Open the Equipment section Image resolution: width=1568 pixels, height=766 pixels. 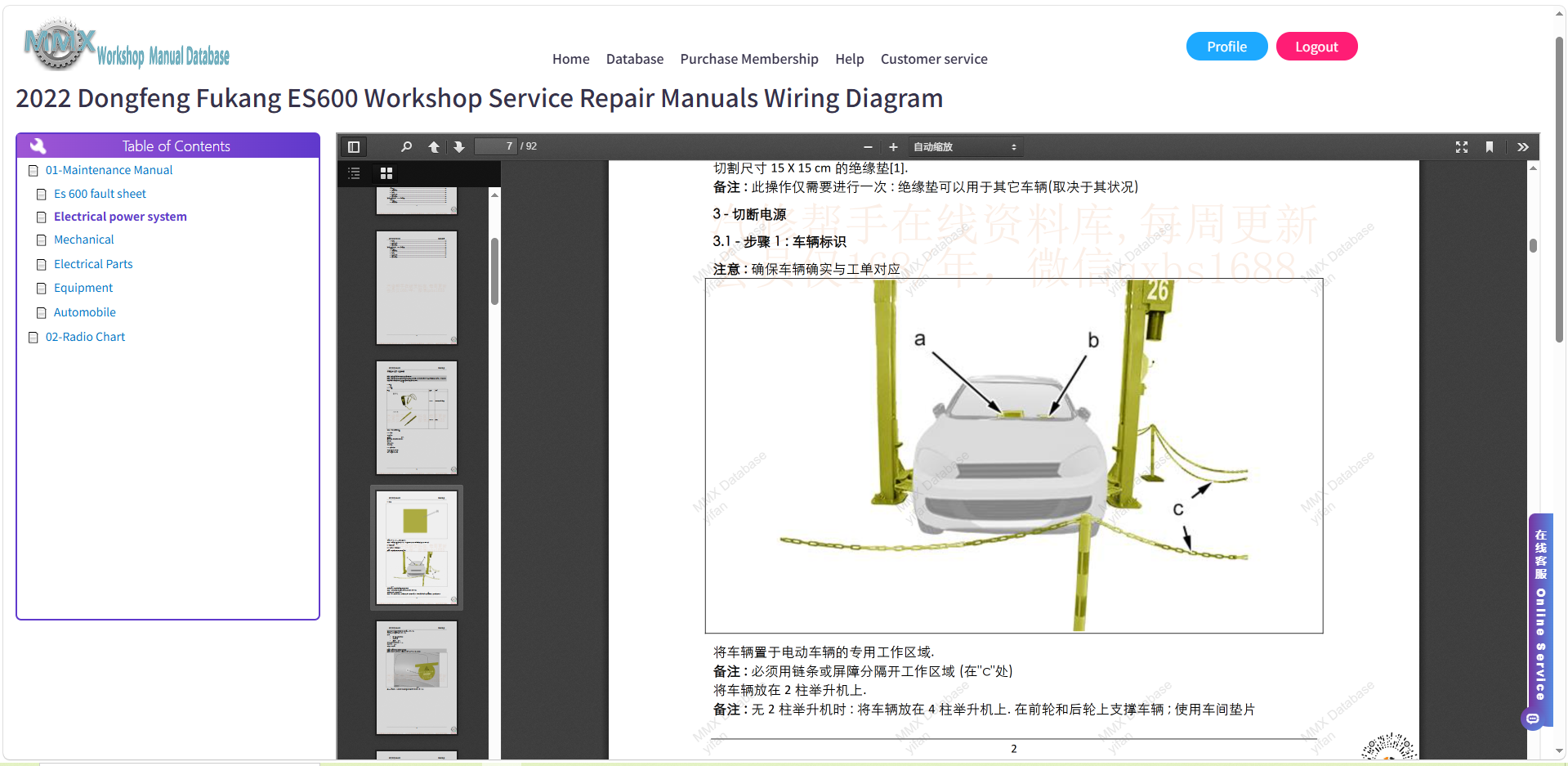pos(83,288)
